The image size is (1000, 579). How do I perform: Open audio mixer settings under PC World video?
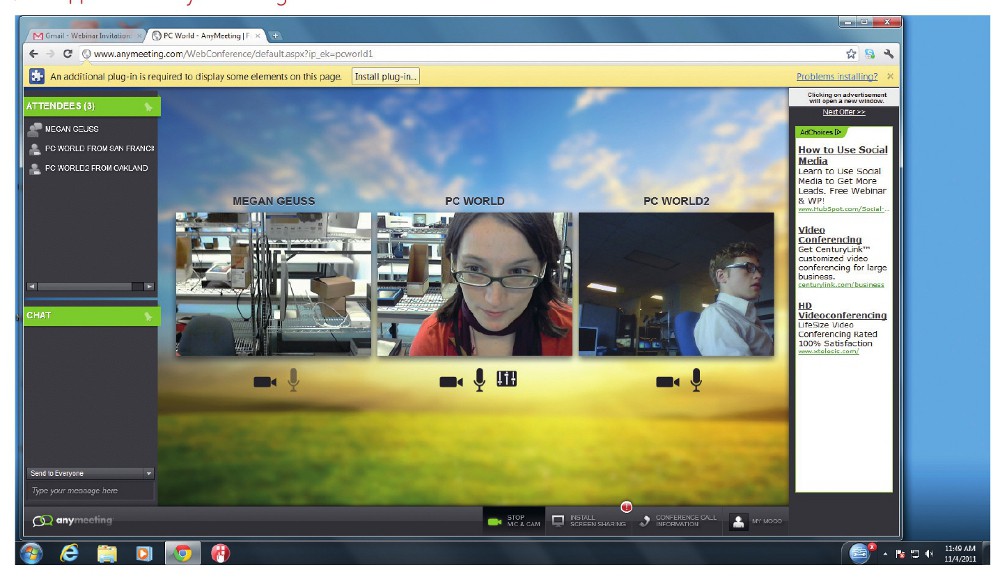click(506, 381)
